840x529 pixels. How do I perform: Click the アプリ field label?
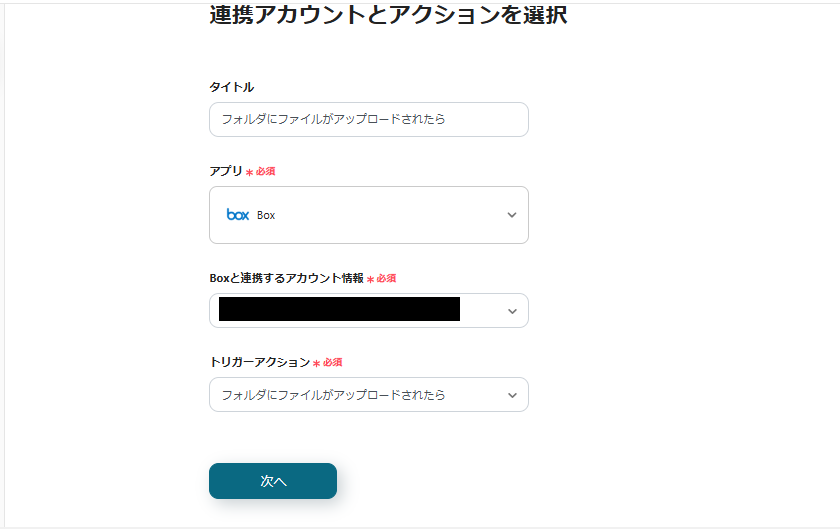pyautogui.click(x=225, y=171)
